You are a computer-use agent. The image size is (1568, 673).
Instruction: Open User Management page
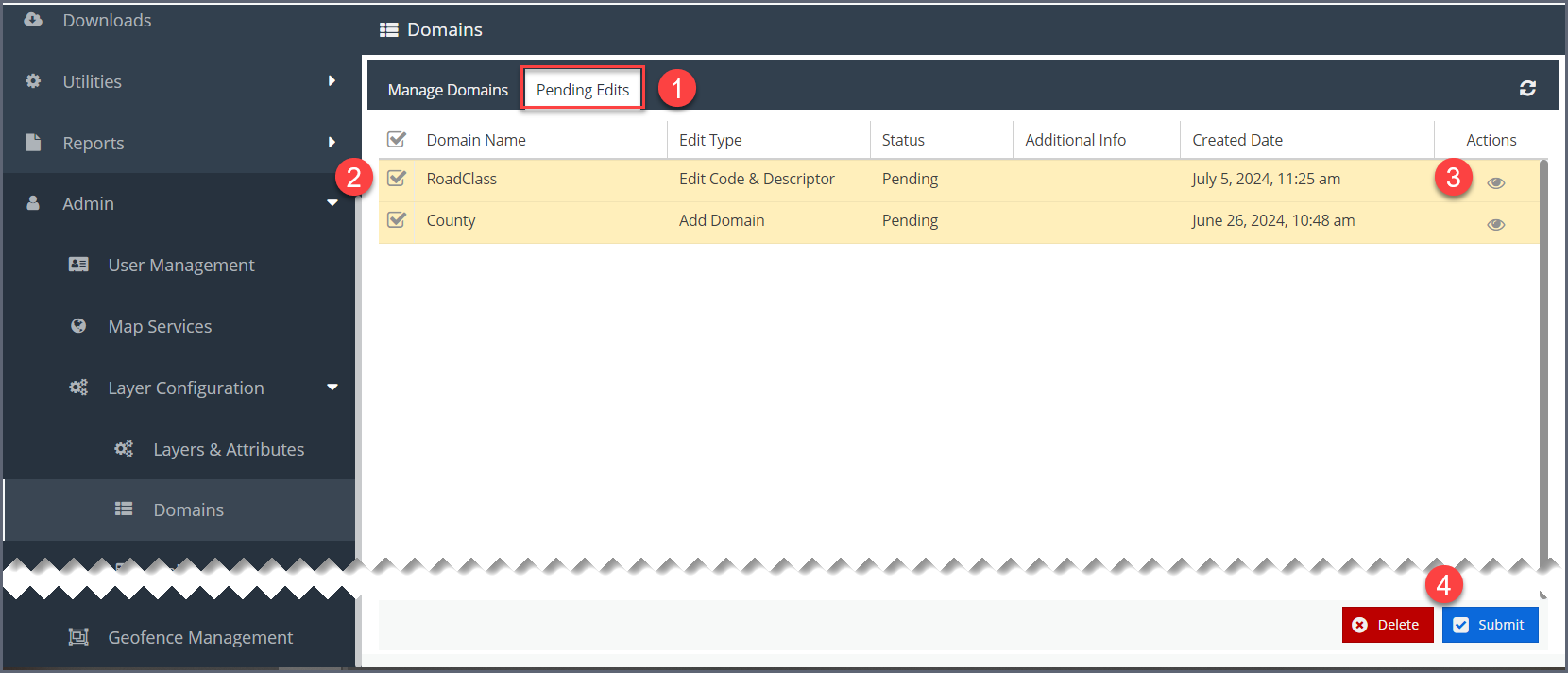181,266
